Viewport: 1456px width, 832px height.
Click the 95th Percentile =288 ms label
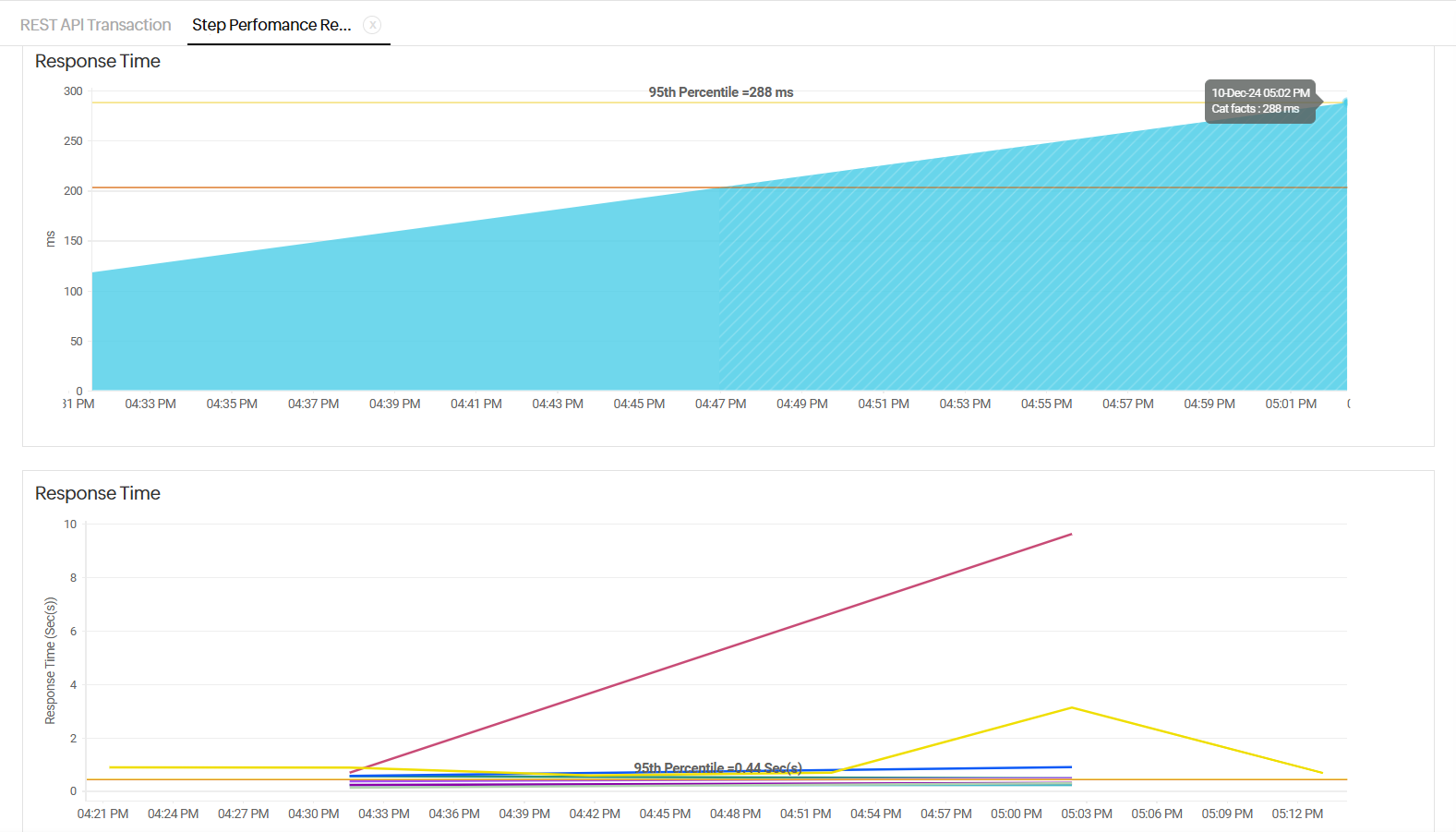click(720, 92)
